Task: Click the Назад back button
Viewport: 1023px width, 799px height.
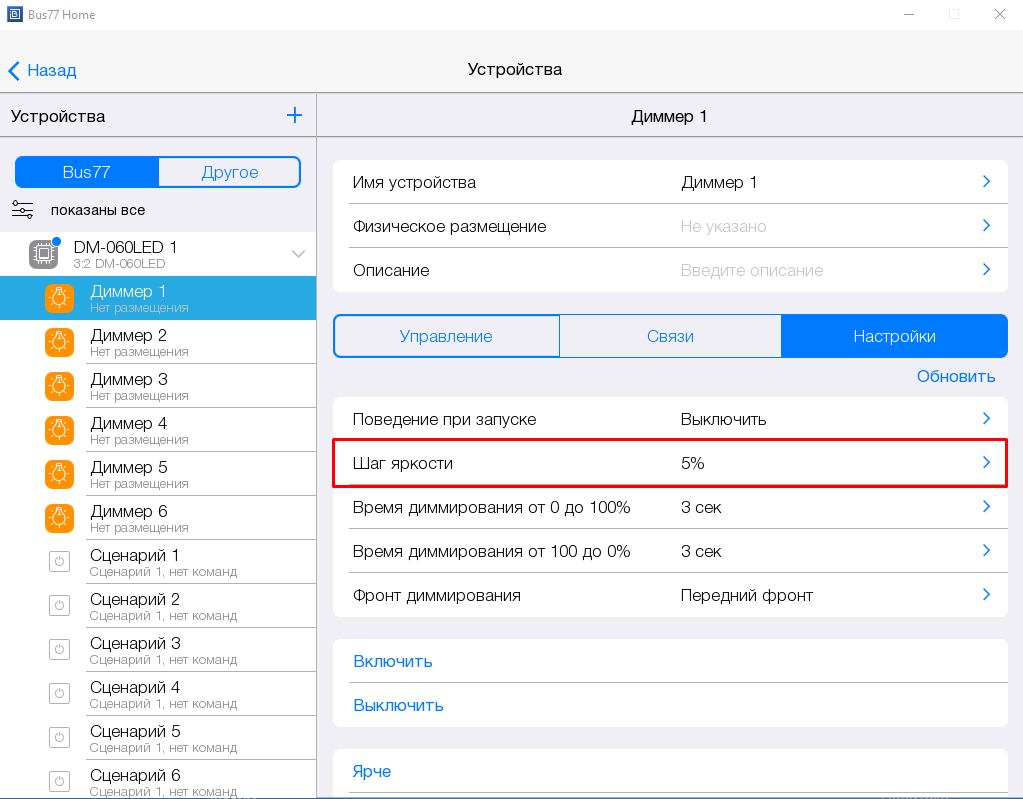Action: (x=42, y=70)
